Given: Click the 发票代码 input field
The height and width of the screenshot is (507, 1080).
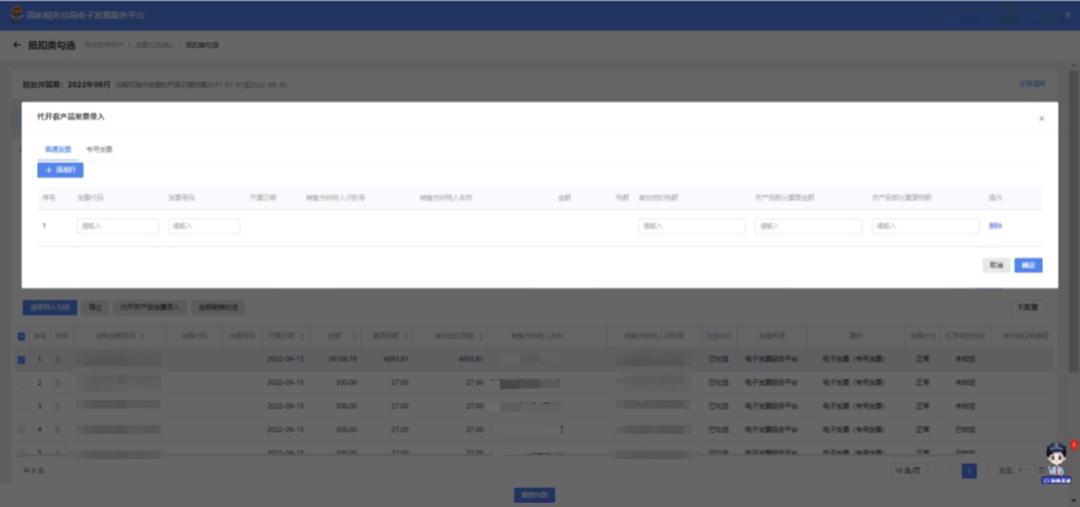Looking at the screenshot, I should point(118,226).
